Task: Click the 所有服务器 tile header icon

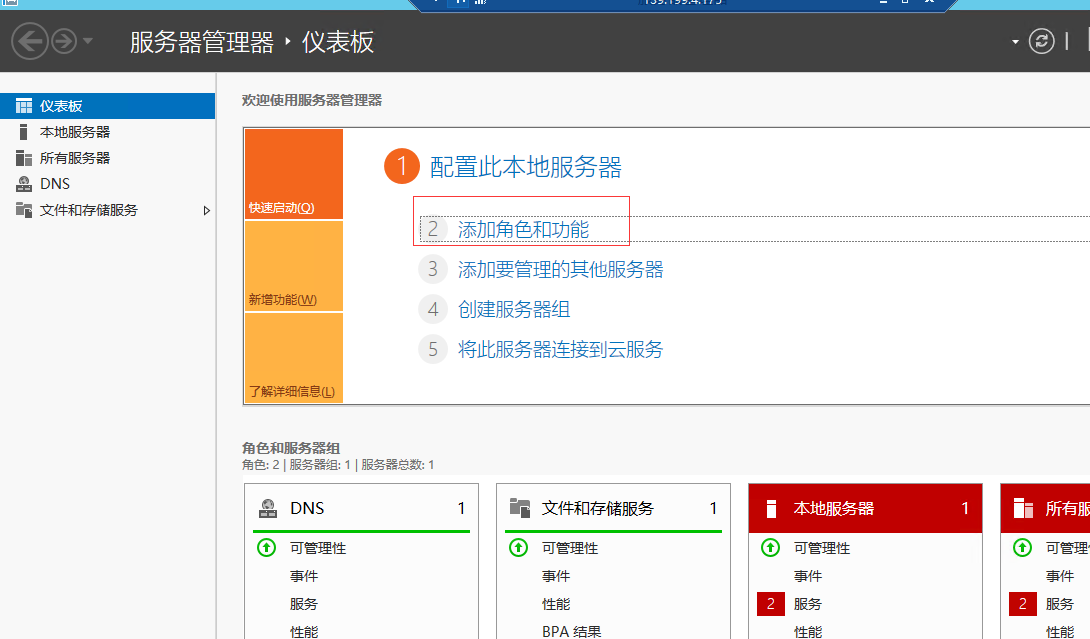Action: point(1023,508)
